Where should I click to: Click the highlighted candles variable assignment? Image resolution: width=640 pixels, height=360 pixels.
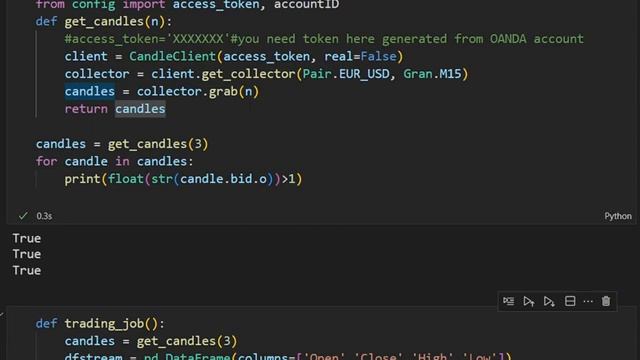[x=90, y=91]
